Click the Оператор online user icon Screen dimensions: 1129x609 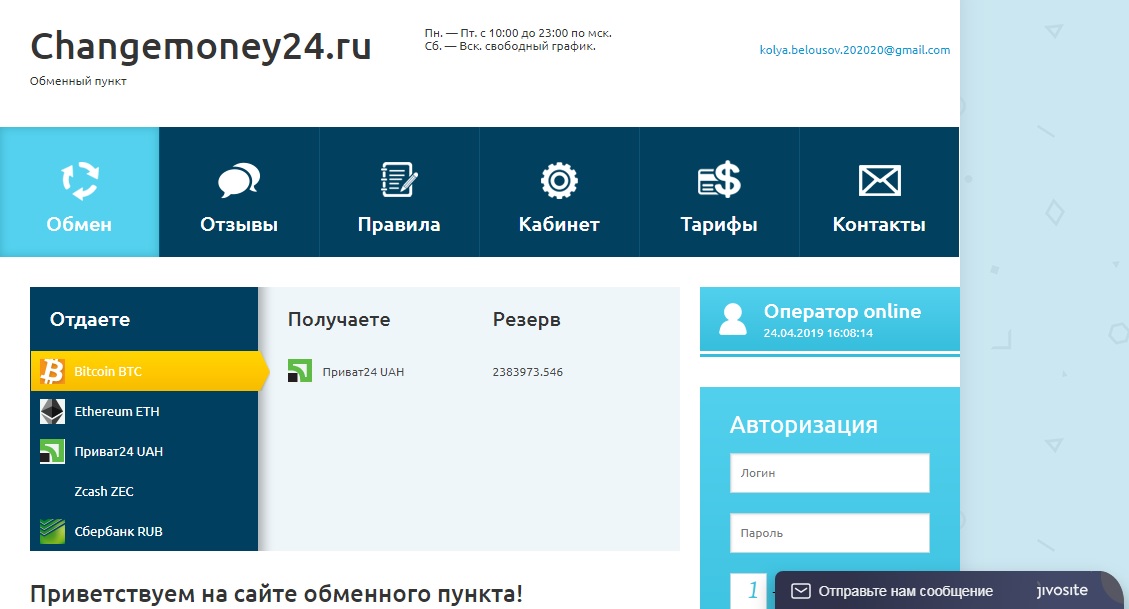pyautogui.click(x=733, y=318)
